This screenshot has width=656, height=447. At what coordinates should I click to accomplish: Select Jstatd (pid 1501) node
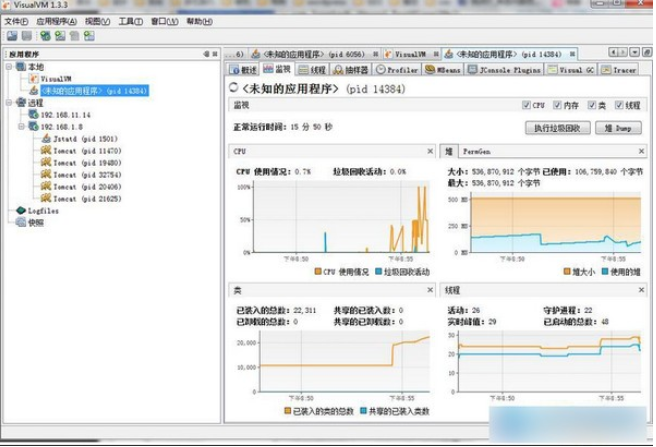coord(85,139)
